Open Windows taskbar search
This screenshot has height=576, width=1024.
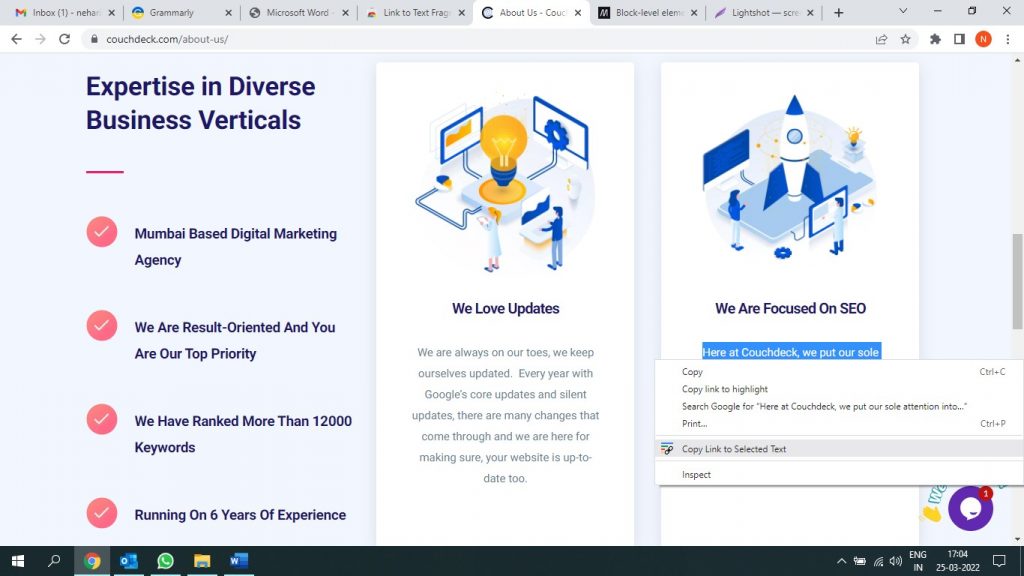point(54,561)
